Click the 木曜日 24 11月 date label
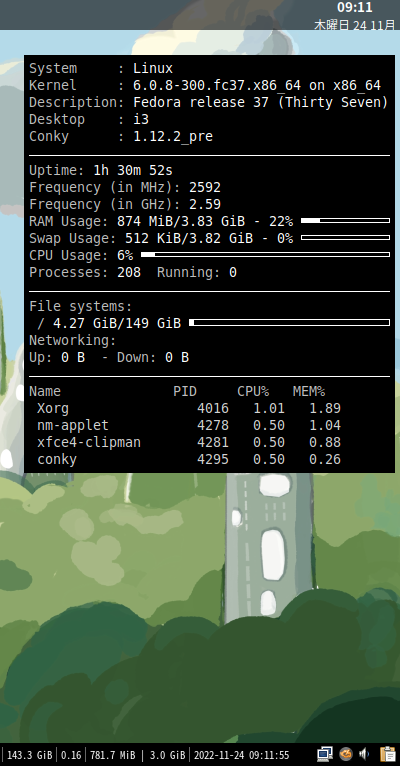The width and height of the screenshot is (400, 766). 354,25
